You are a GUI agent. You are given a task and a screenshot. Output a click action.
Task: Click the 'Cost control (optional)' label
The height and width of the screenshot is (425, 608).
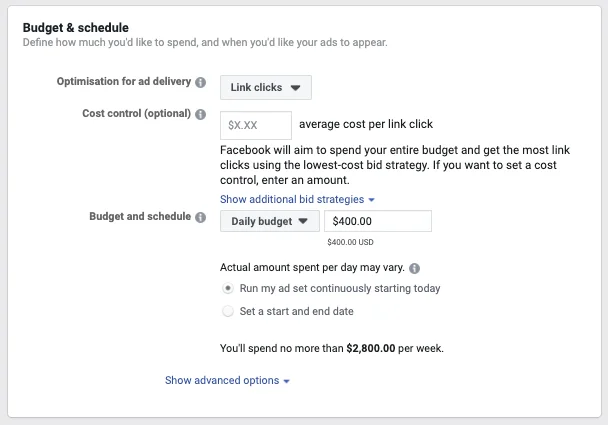pos(135,114)
